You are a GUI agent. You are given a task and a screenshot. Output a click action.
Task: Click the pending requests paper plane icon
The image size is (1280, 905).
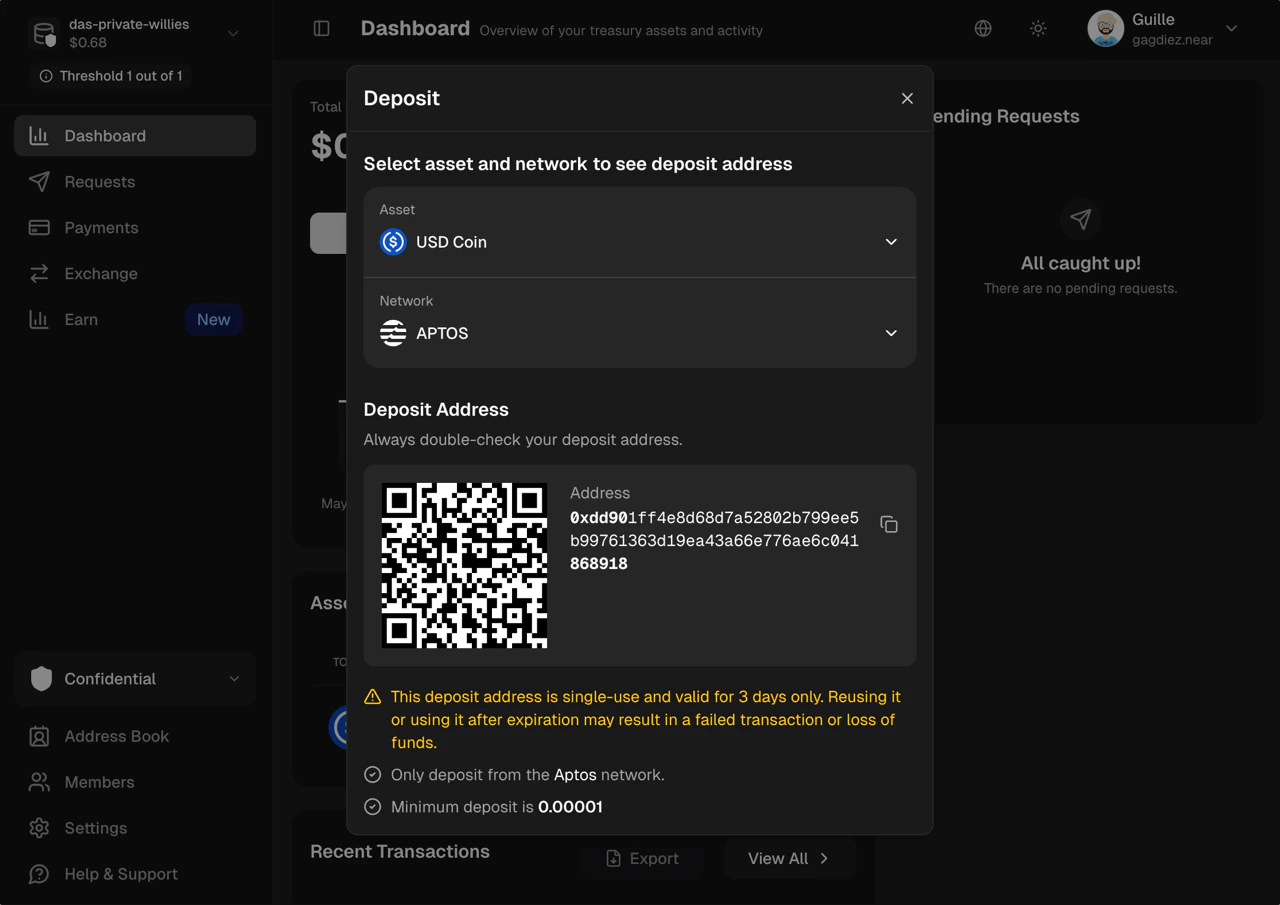coord(1081,219)
